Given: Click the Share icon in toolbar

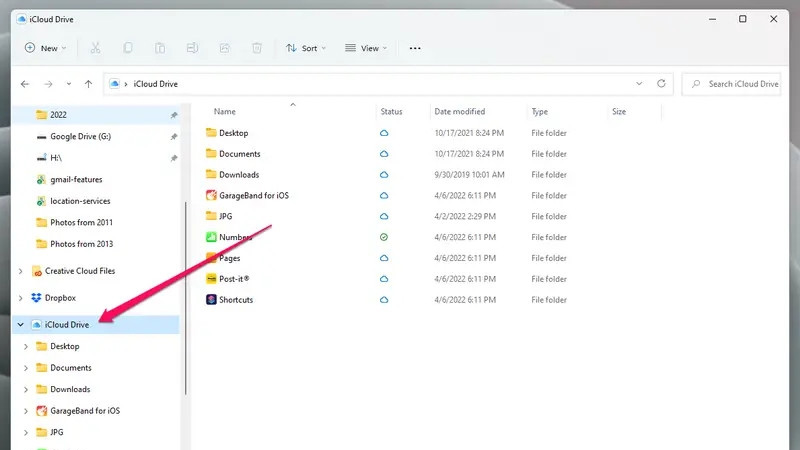Looking at the screenshot, I should (x=224, y=48).
